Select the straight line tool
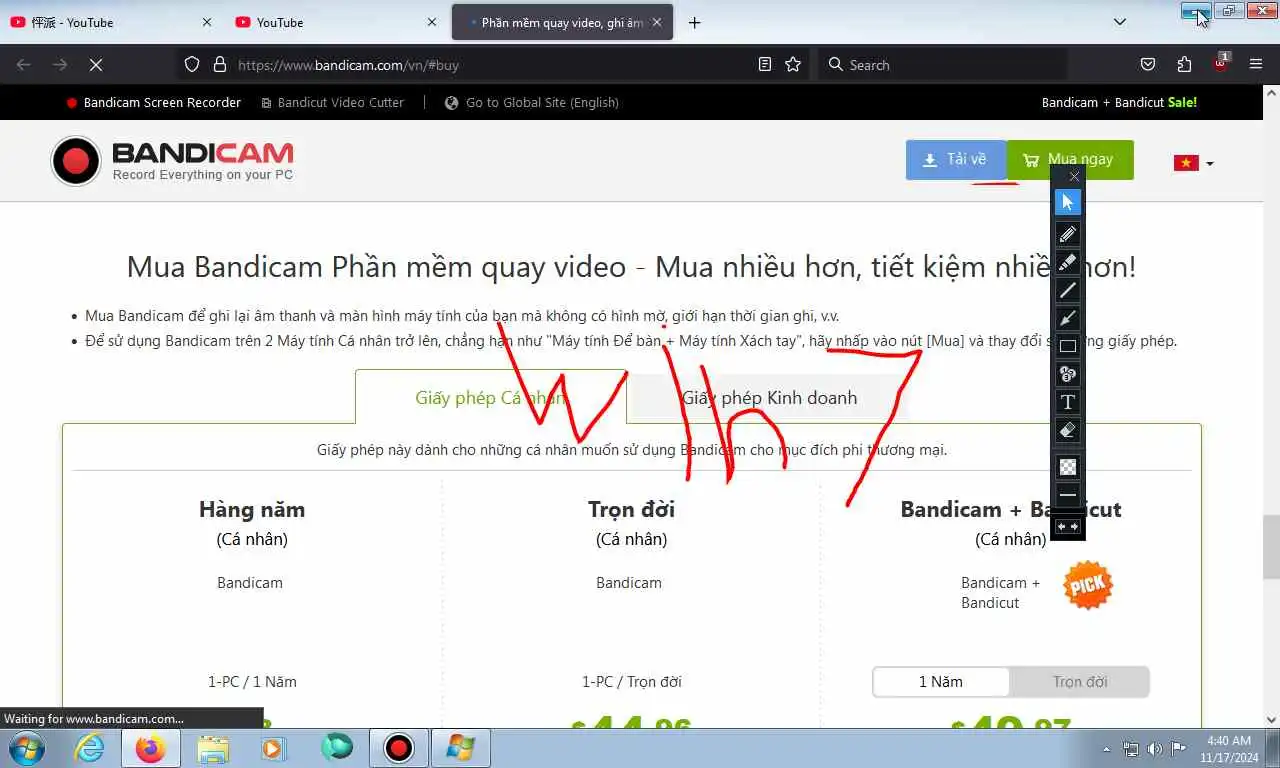The image size is (1280, 768). pos(1067,290)
